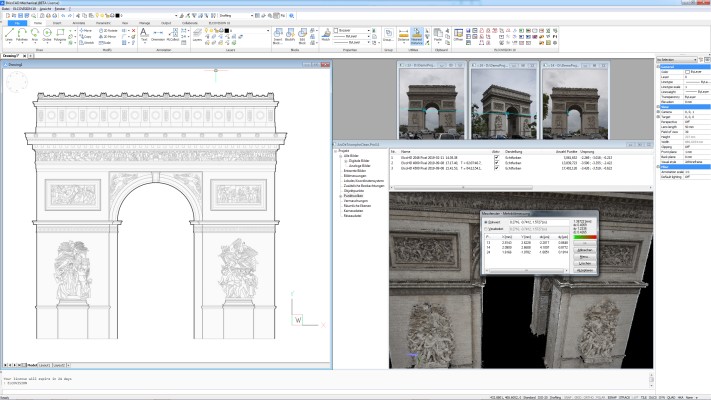711x400 pixels.
Task: Click the Abbrechen button in measurement dialog
Action: 584,250
